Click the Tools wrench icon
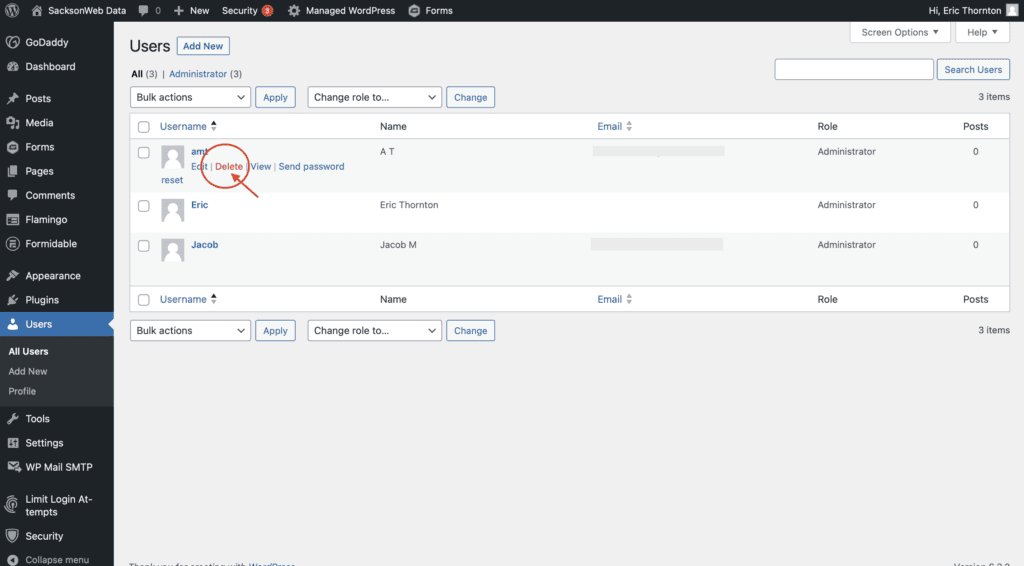The image size is (1024, 566). tap(12, 418)
